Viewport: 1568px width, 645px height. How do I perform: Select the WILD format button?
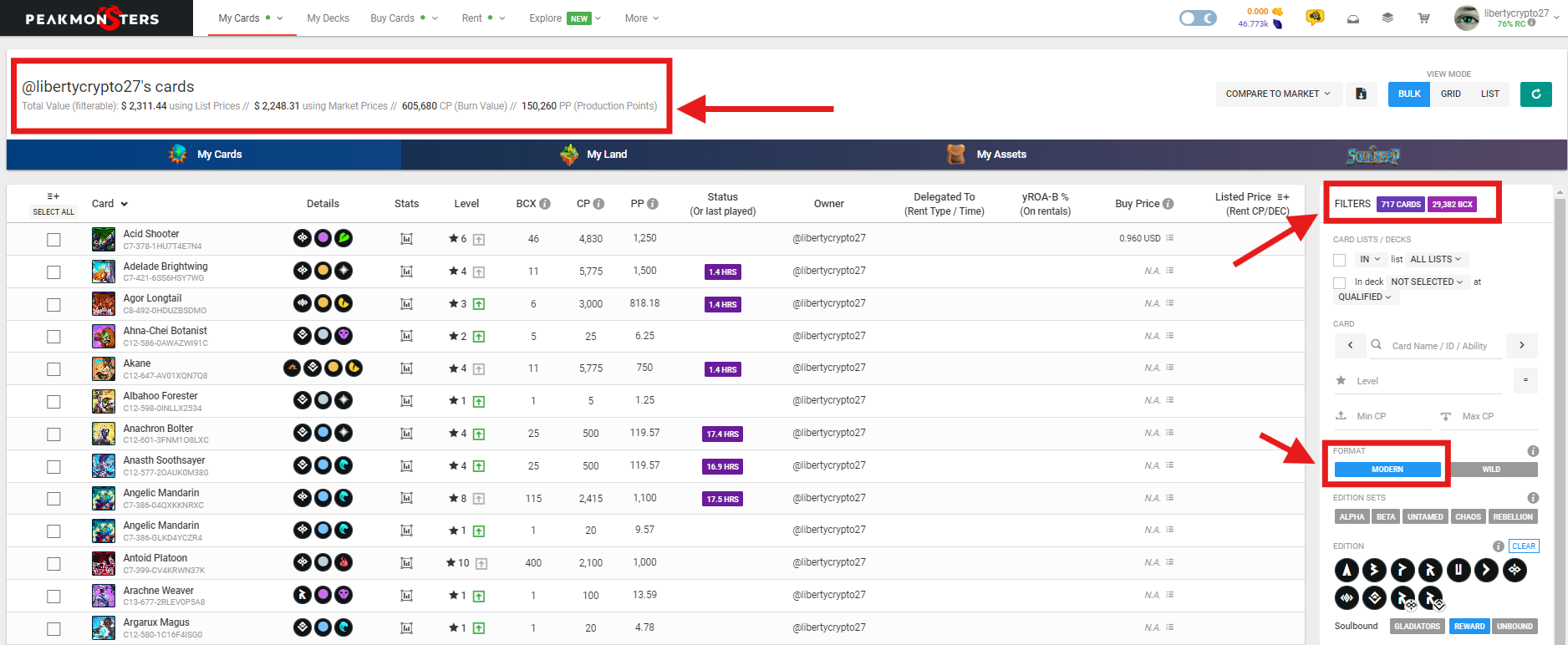click(x=1491, y=470)
